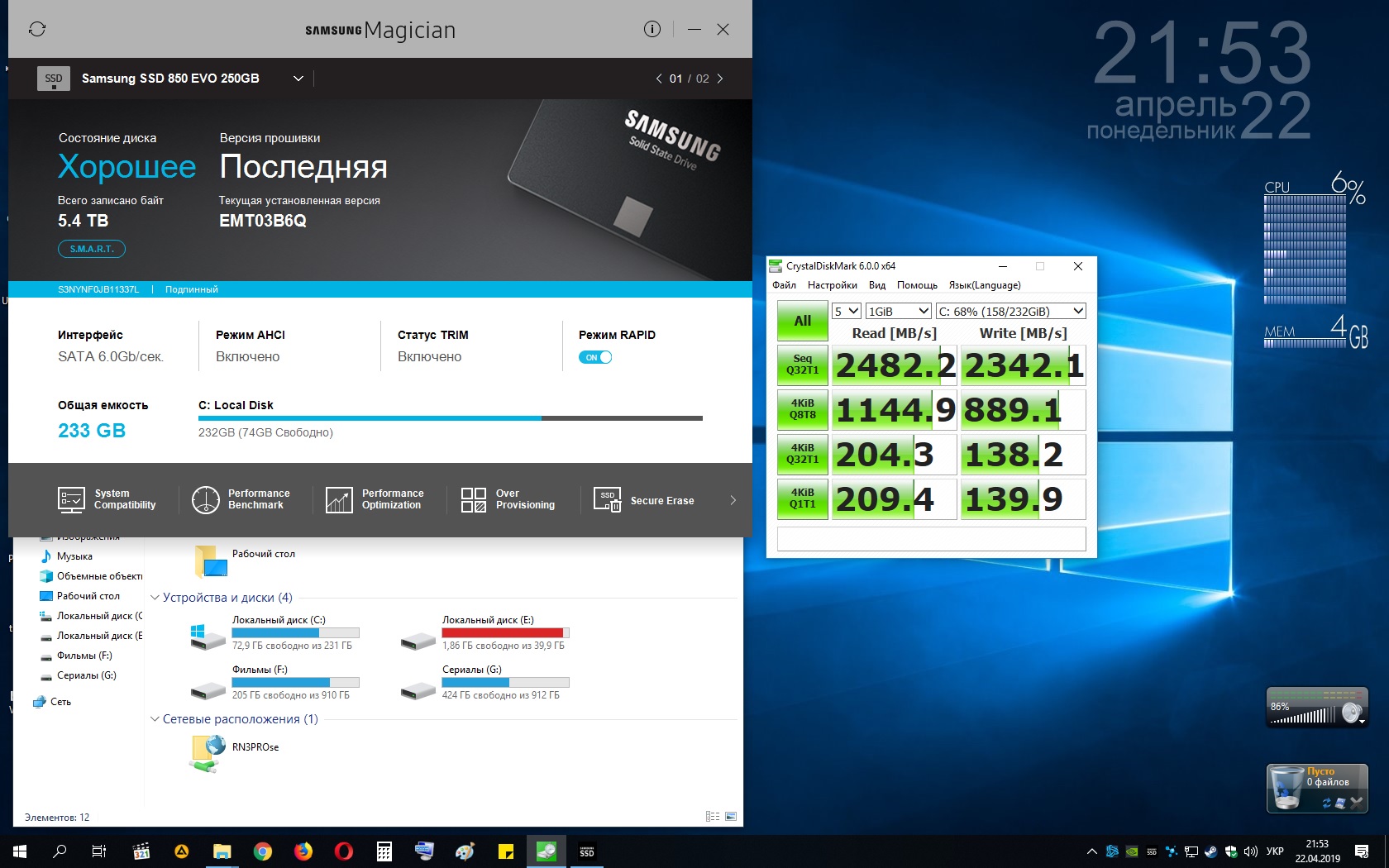This screenshot has height=868, width=1389.
Task: Switch Explorer to details view
Action: 713,817
